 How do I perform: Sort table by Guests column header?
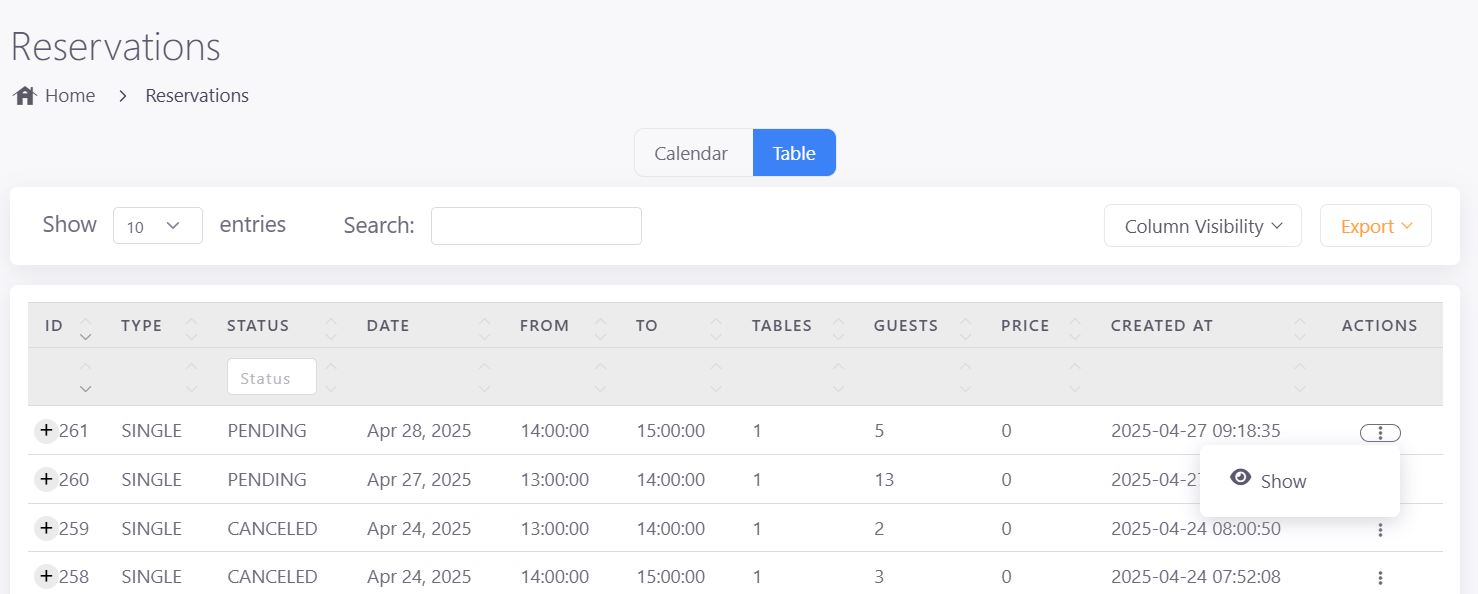[x=905, y=326]
